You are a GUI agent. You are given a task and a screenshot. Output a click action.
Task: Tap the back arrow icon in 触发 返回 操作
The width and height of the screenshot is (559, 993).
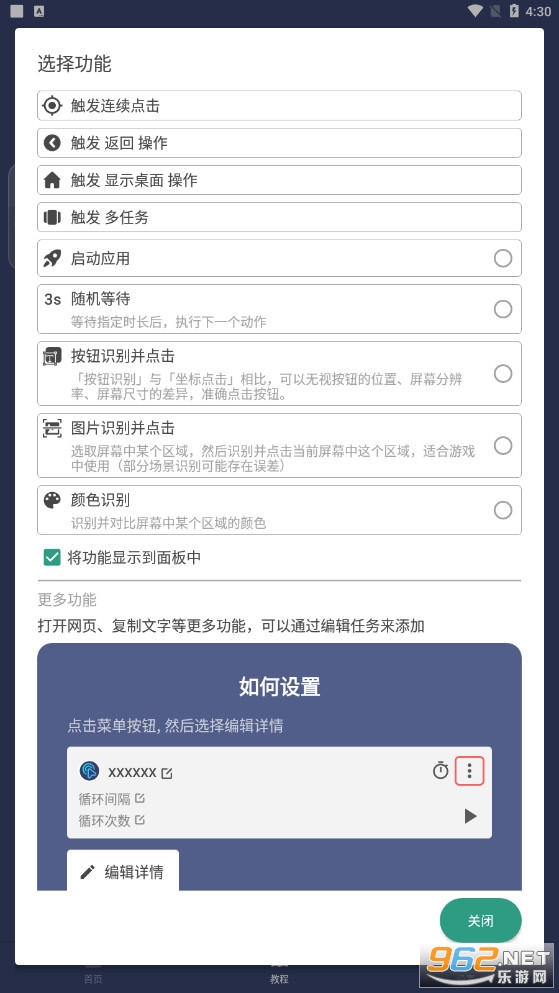[x=52, y=143]
